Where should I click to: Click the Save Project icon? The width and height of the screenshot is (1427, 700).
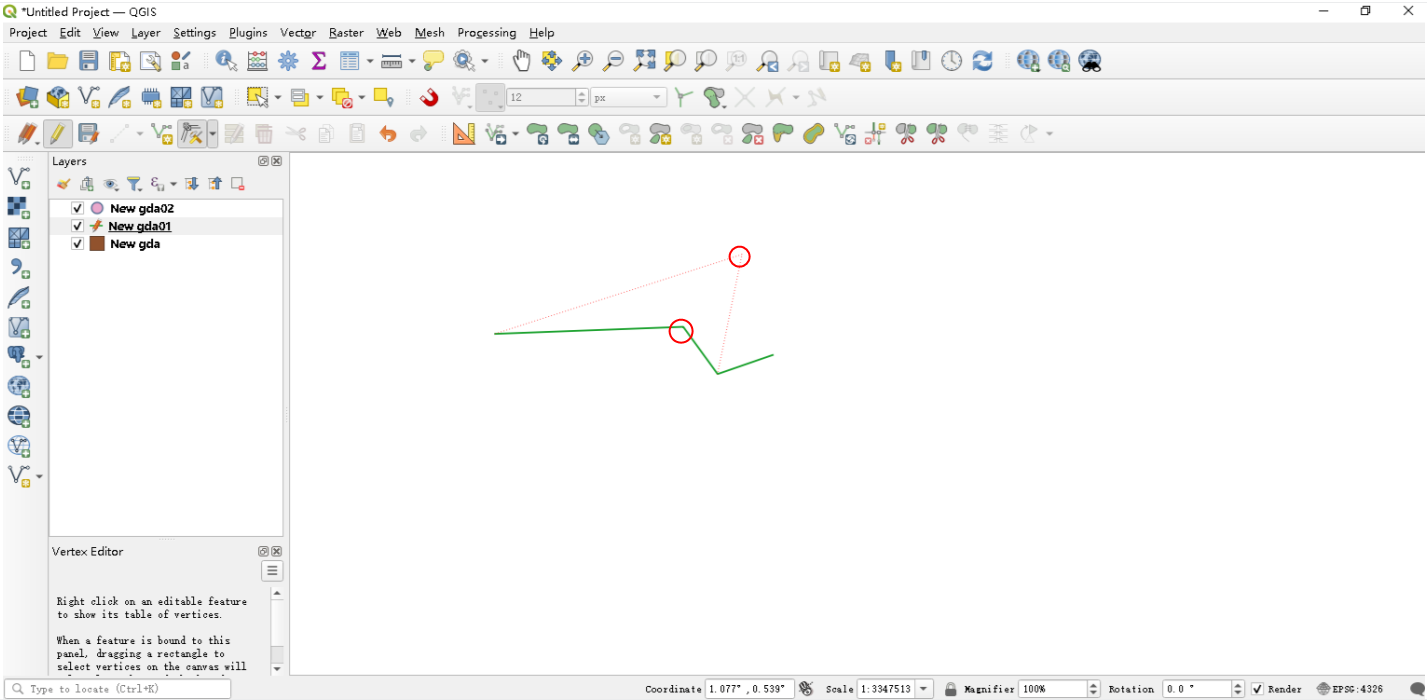(89, 61)
